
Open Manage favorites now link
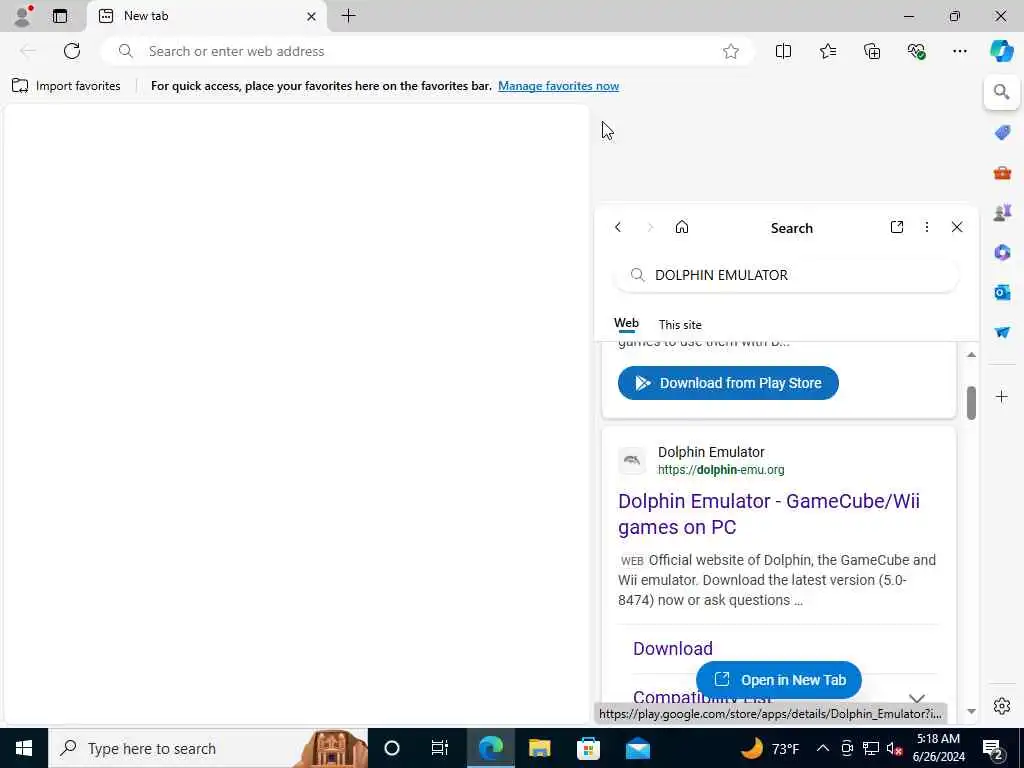click(558, 86)
